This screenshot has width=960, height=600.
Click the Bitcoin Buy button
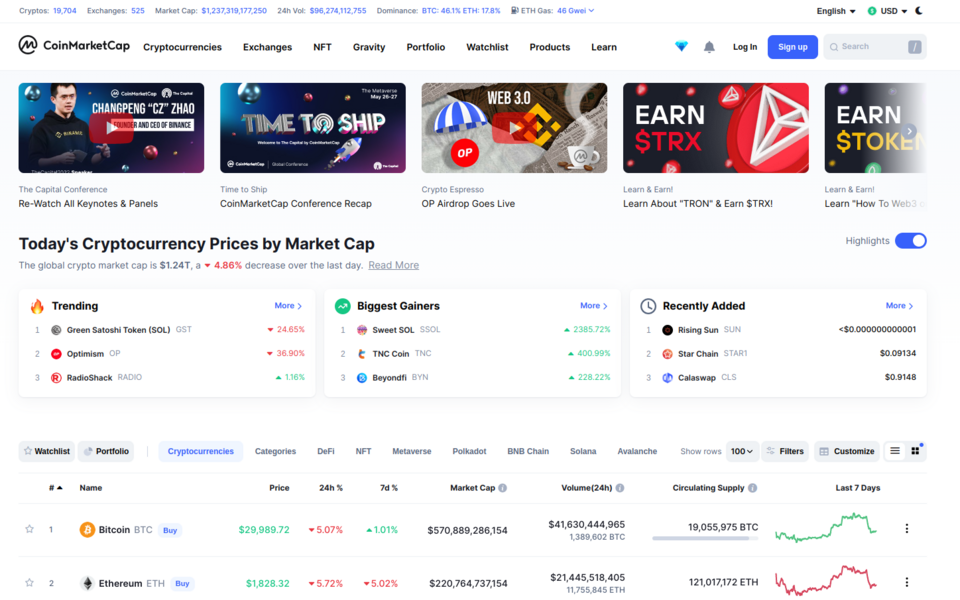pyautogui.click(x=170, y=530)
